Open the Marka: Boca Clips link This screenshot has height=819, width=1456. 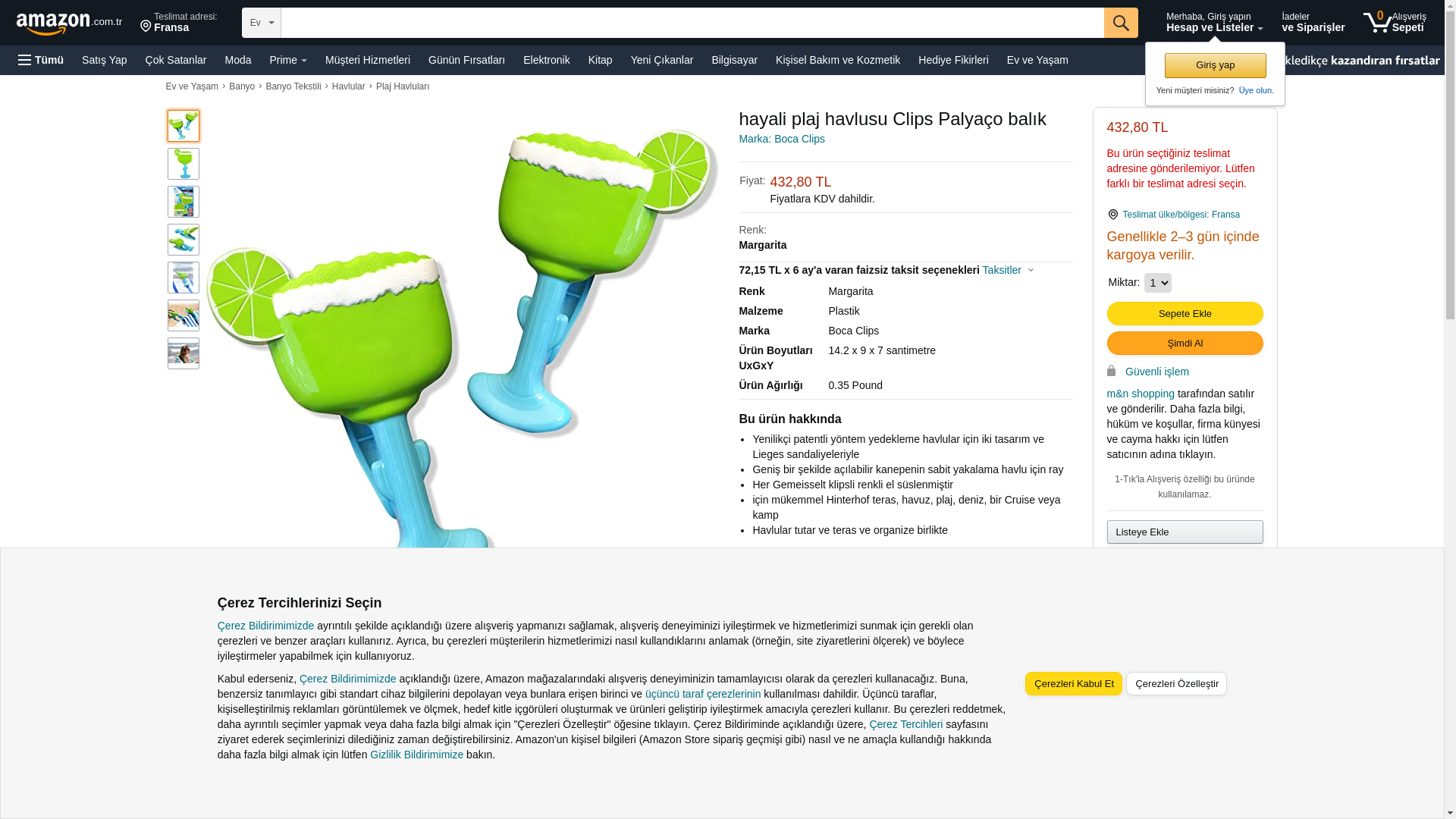click(782, 139)
